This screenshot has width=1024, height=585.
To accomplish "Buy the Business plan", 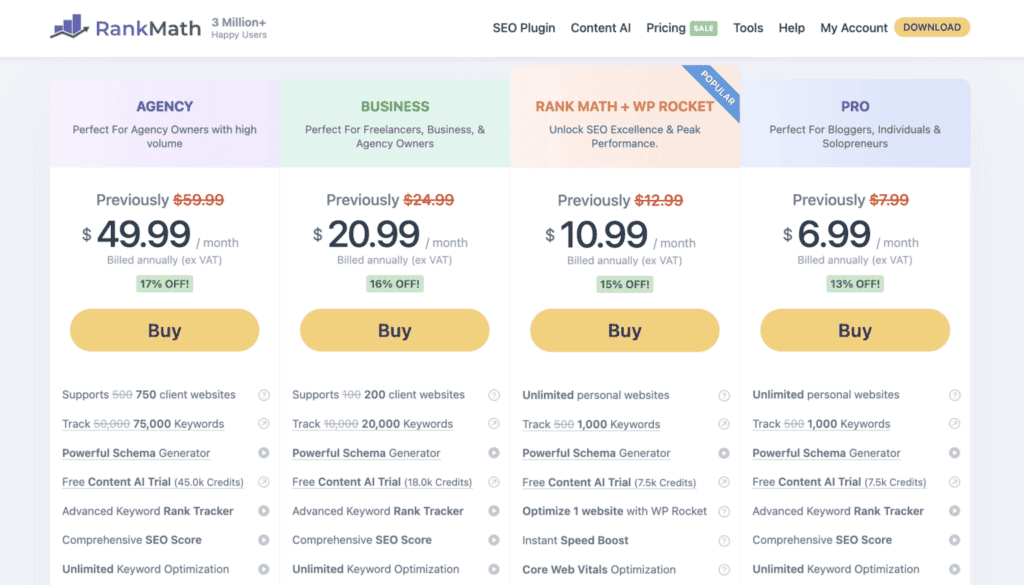I will (394, 330).
